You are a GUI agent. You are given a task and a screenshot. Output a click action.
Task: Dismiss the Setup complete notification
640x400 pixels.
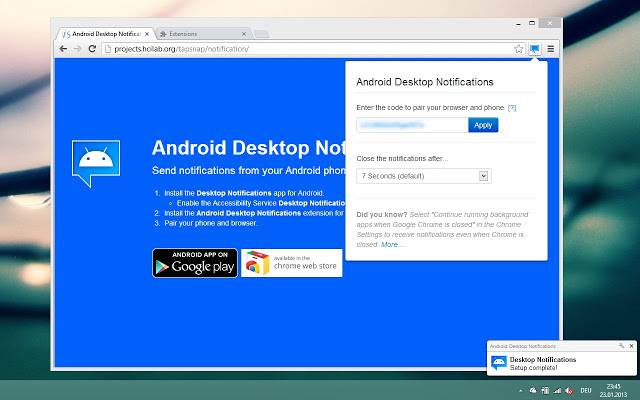tap(631, 346)
